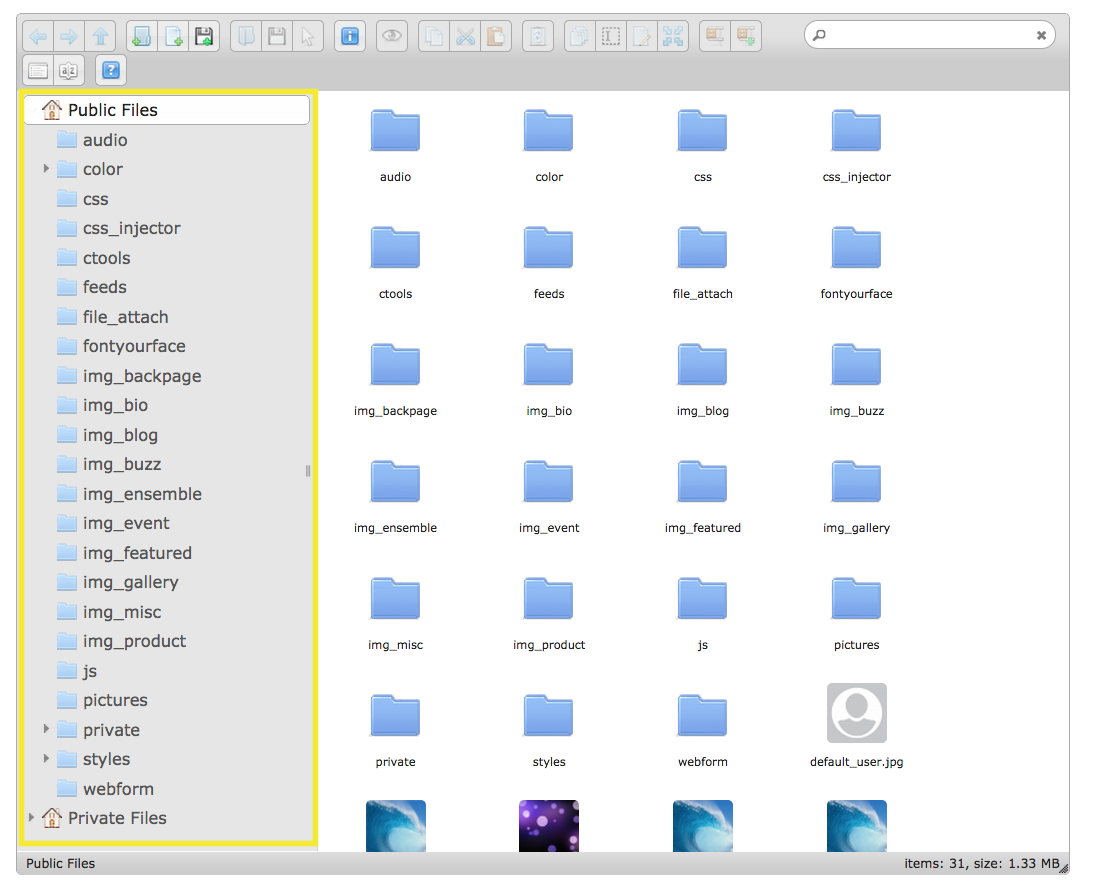Select the default_user.jpg thumbnail
The height and width of the screenshot is (894, 1094).
(857, 713)
